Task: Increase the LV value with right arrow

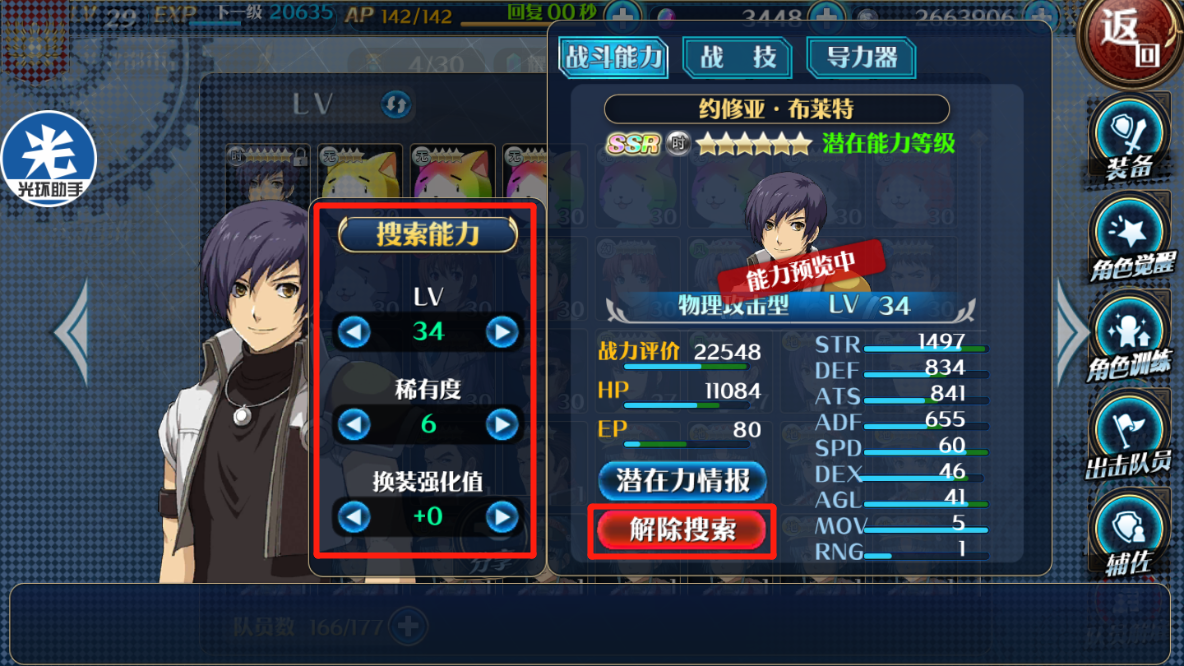Action: pyautogui.click(x=502, y=331)
